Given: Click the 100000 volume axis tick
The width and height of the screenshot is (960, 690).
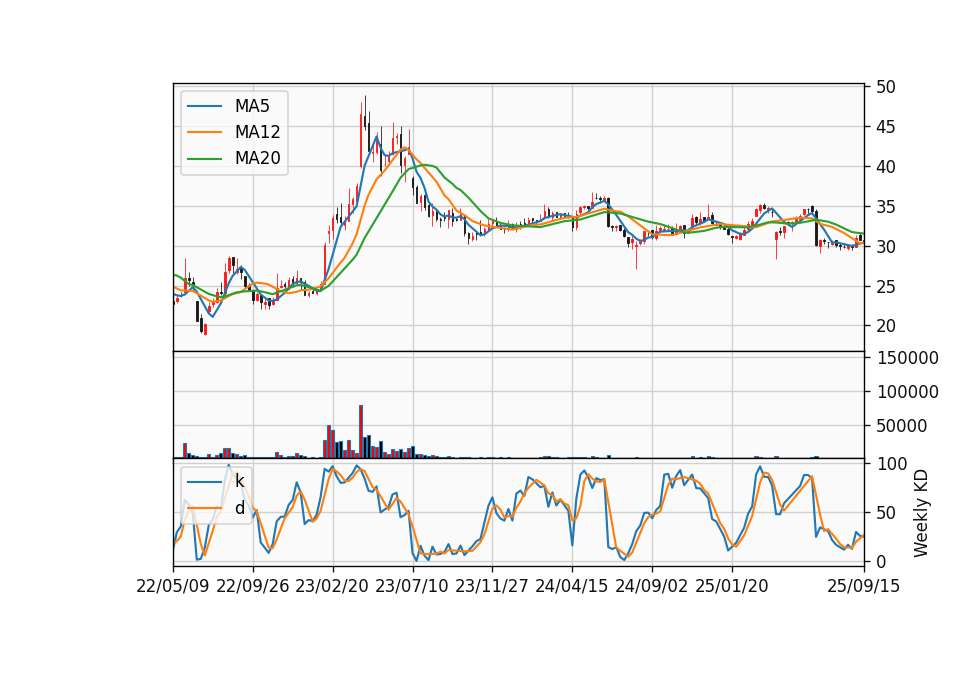Looking at the screenshot, I should pyautogui.click(x=907, y=392).
